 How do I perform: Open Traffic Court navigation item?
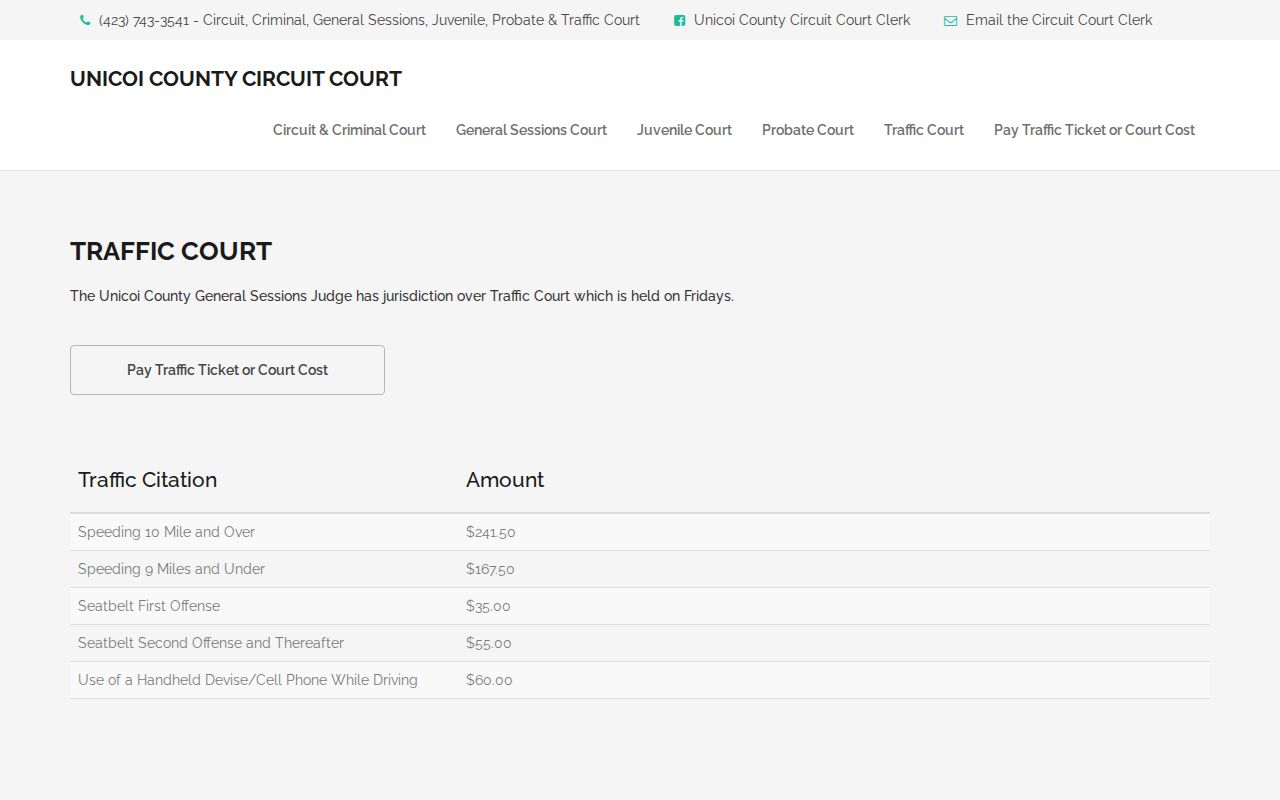(x=924, y=130)
